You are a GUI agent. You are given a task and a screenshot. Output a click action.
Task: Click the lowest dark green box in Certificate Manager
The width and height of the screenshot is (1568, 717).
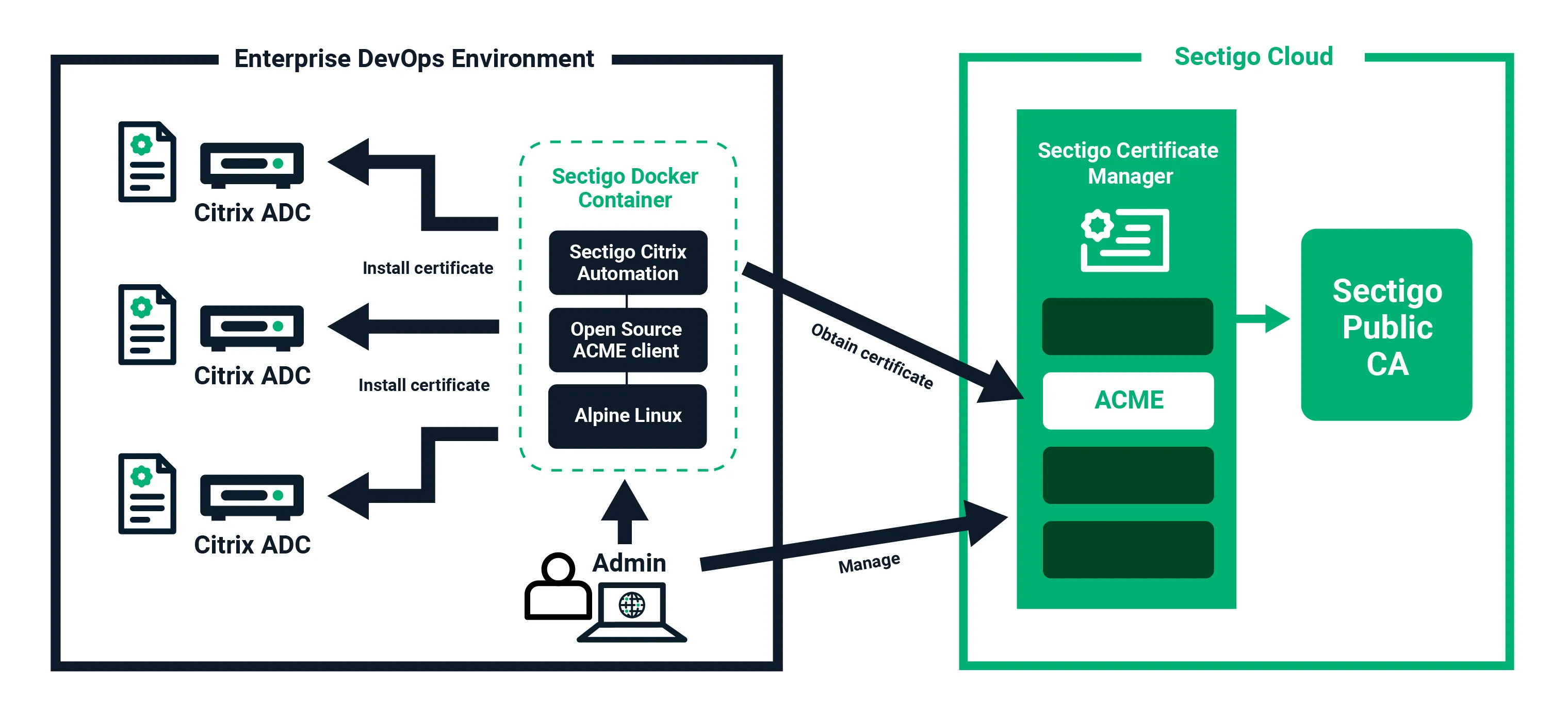[1128, 550]
